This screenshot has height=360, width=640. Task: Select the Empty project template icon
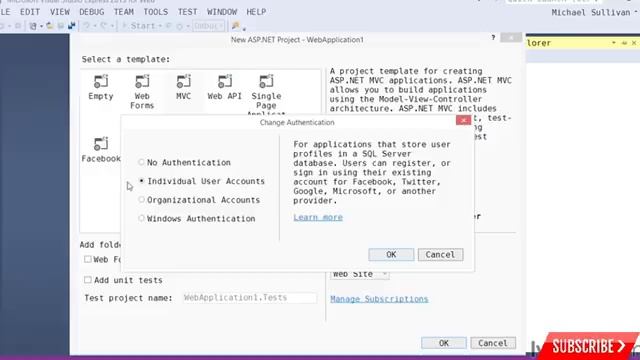click(x=101, y=82)
